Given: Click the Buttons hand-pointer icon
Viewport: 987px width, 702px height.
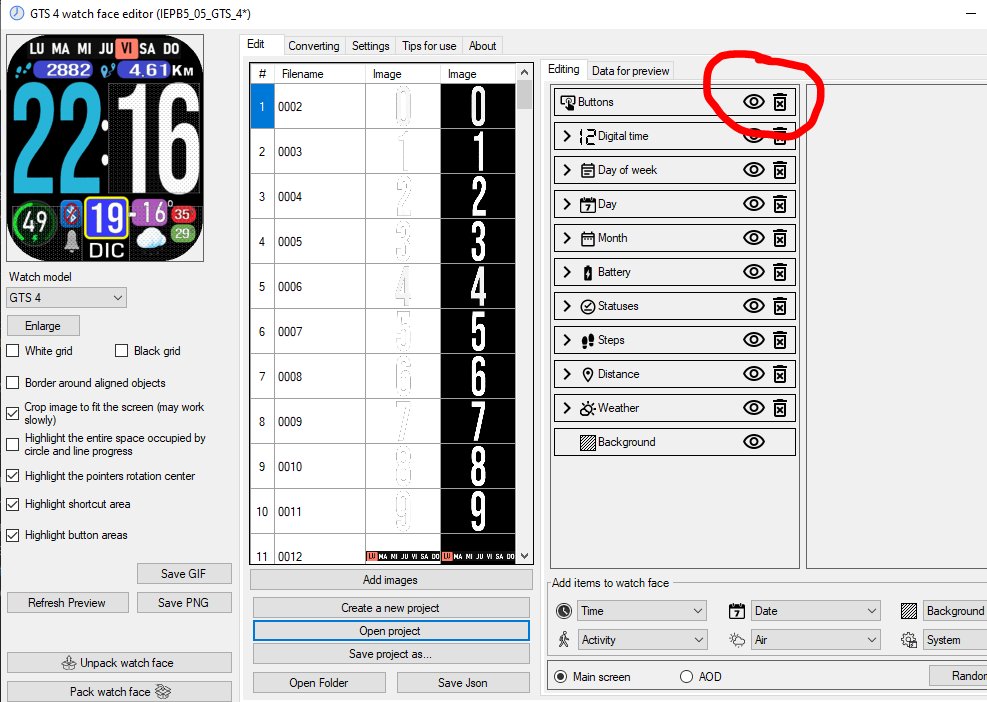Looking at the screenshot, I should tap(568, 102).
